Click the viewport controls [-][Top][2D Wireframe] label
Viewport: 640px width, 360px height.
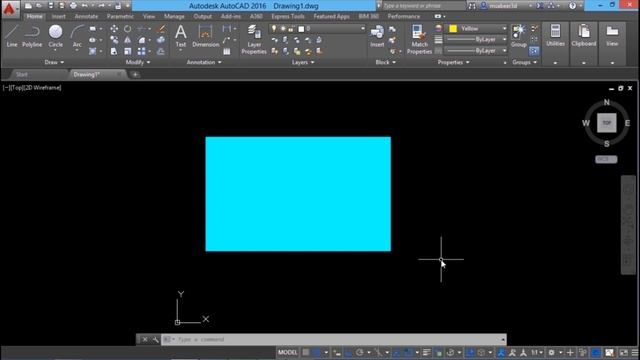click(32, 88)
